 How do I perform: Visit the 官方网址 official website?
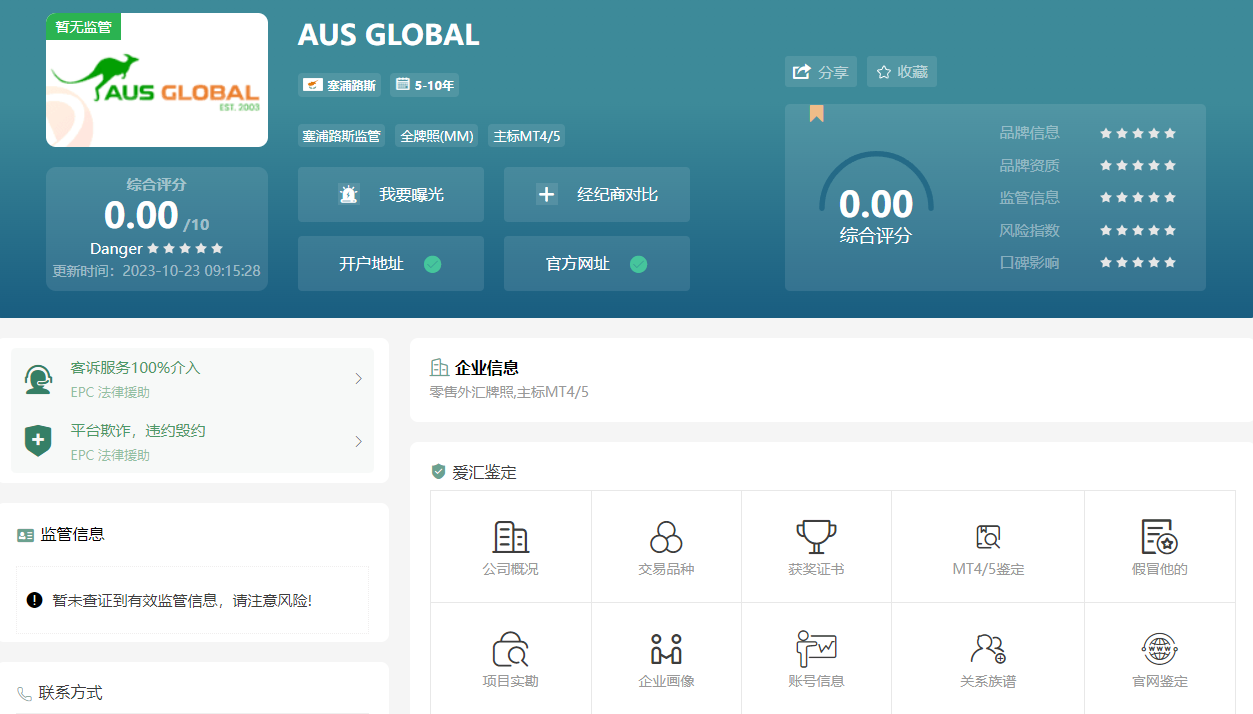point(597,264)
